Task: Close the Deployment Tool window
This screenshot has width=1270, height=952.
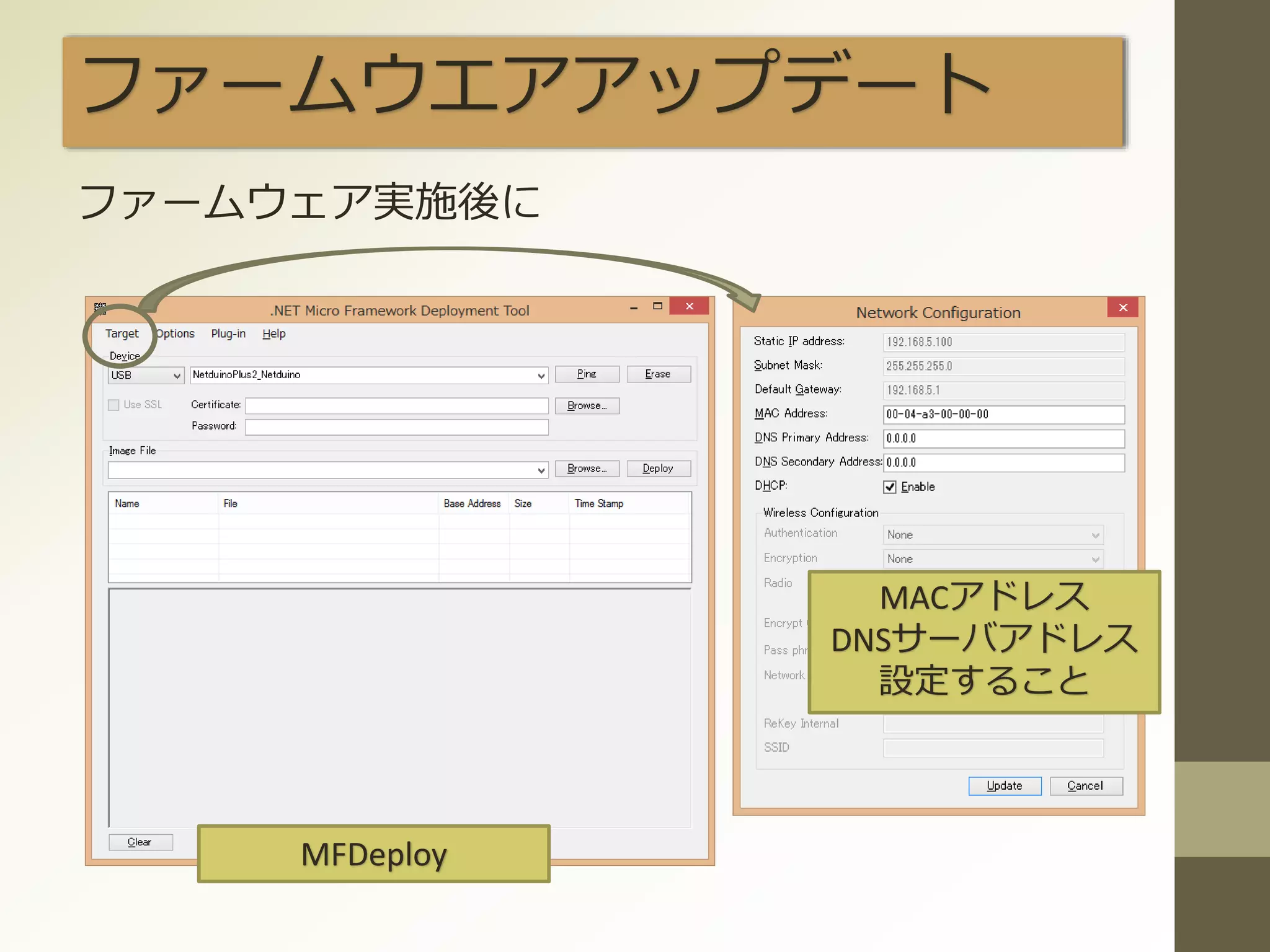Action: [x=690, y=306]
